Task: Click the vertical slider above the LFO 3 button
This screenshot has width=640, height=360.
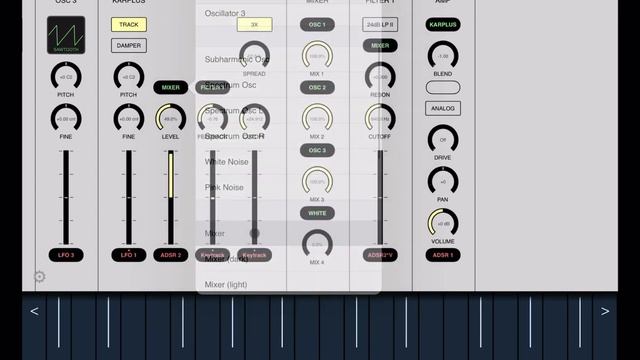Action: point(66,197)
